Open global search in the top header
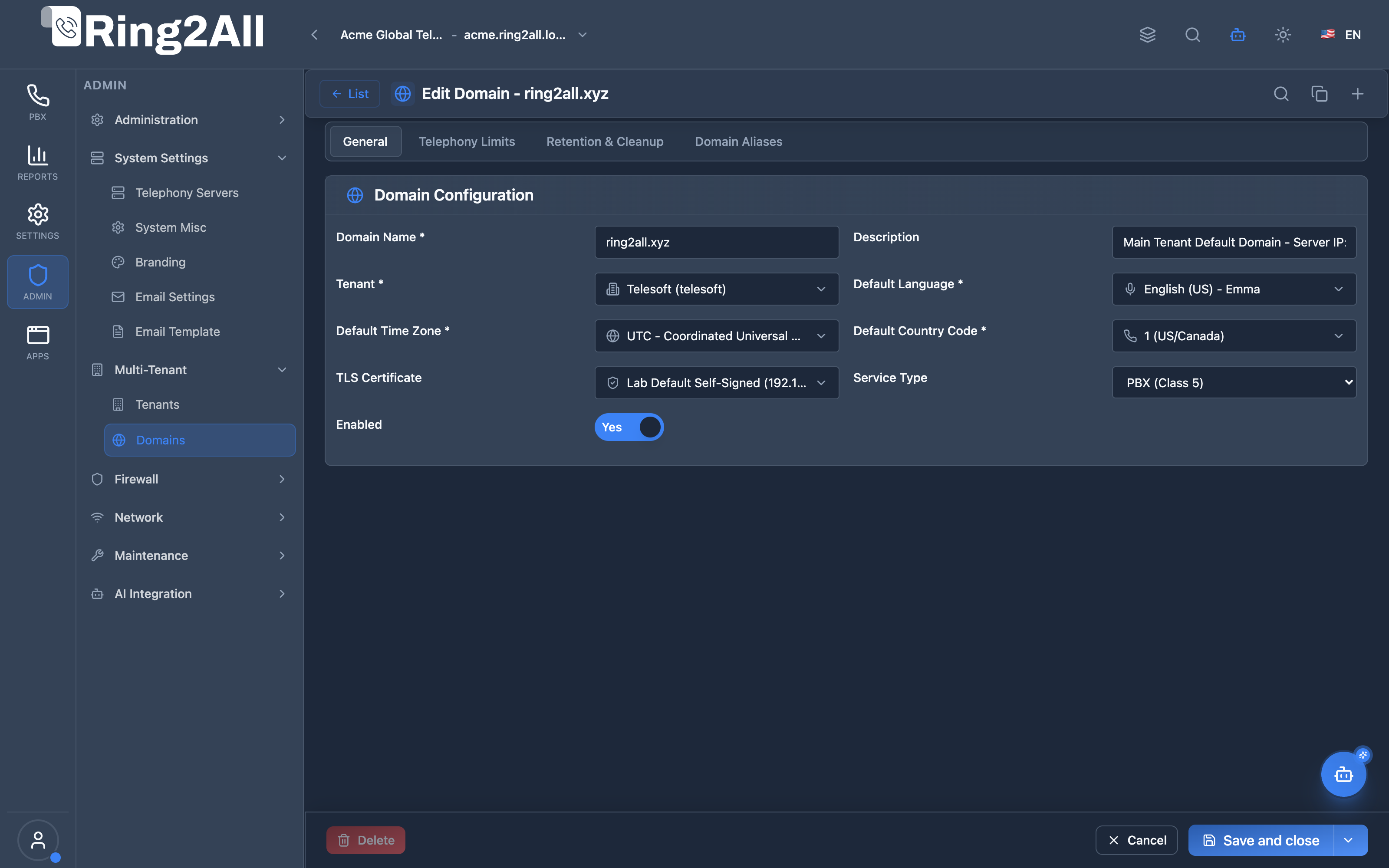Image resolution: width=1389 pixels, height=868 pixels. 1193,34
